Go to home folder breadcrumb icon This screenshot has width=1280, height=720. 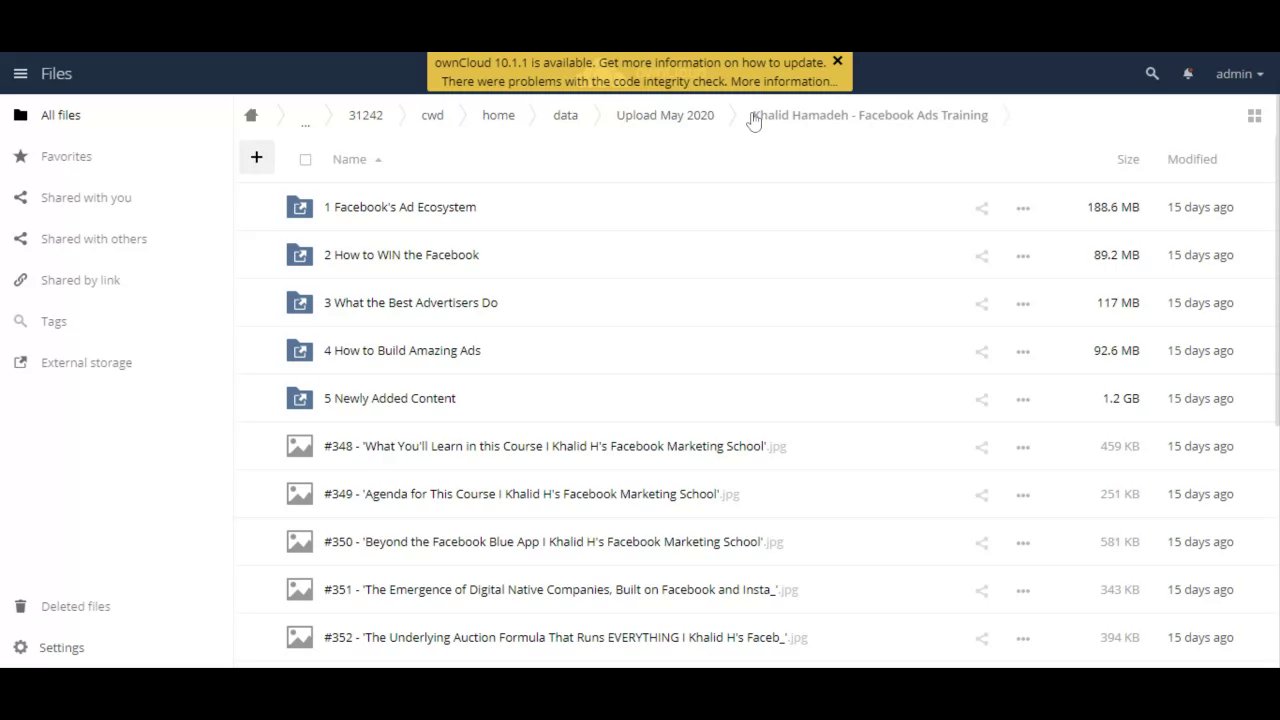click(251, 115)
